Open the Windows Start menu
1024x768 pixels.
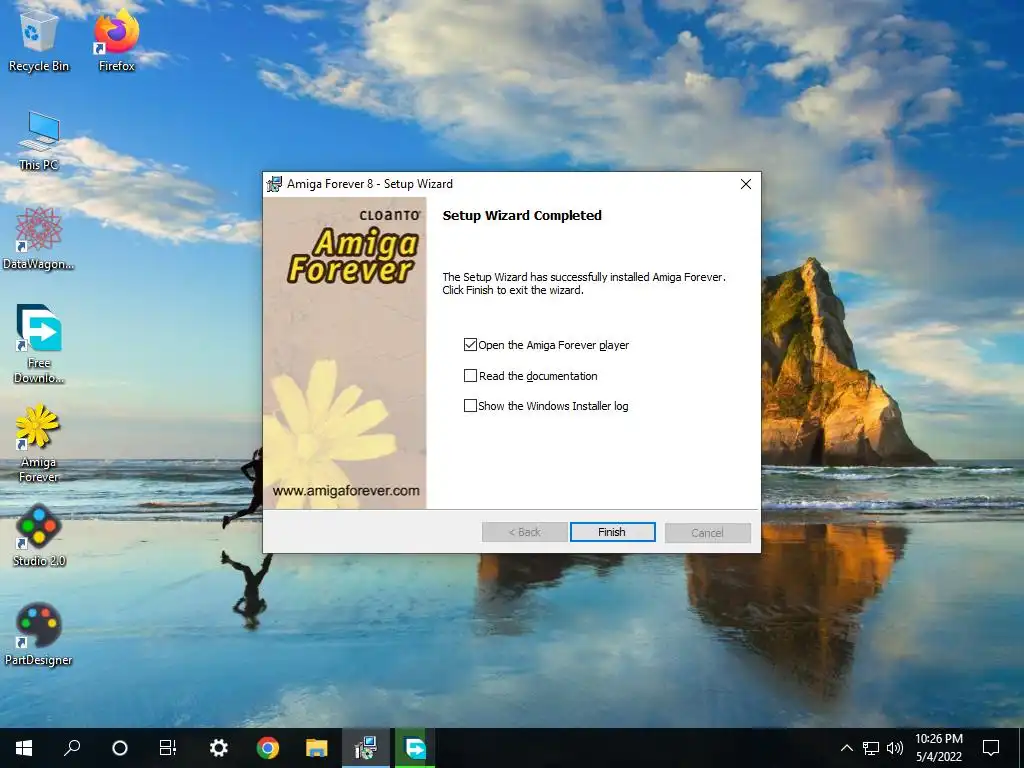24,748
